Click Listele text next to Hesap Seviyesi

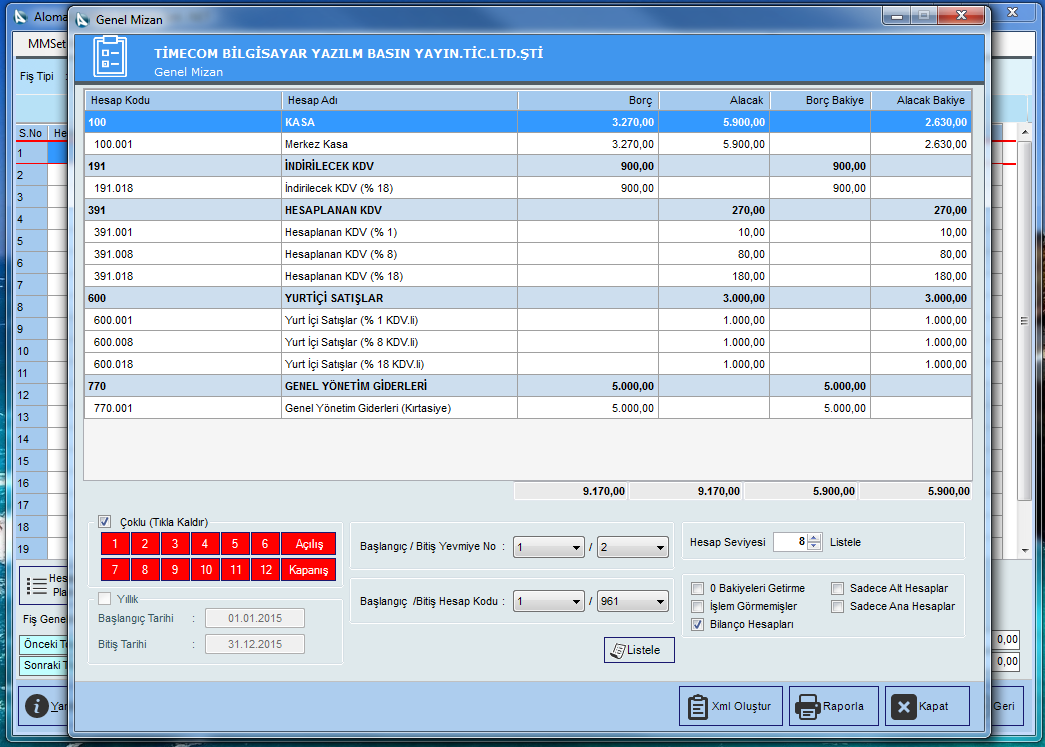pyautogui.click(x=845, y=542)
